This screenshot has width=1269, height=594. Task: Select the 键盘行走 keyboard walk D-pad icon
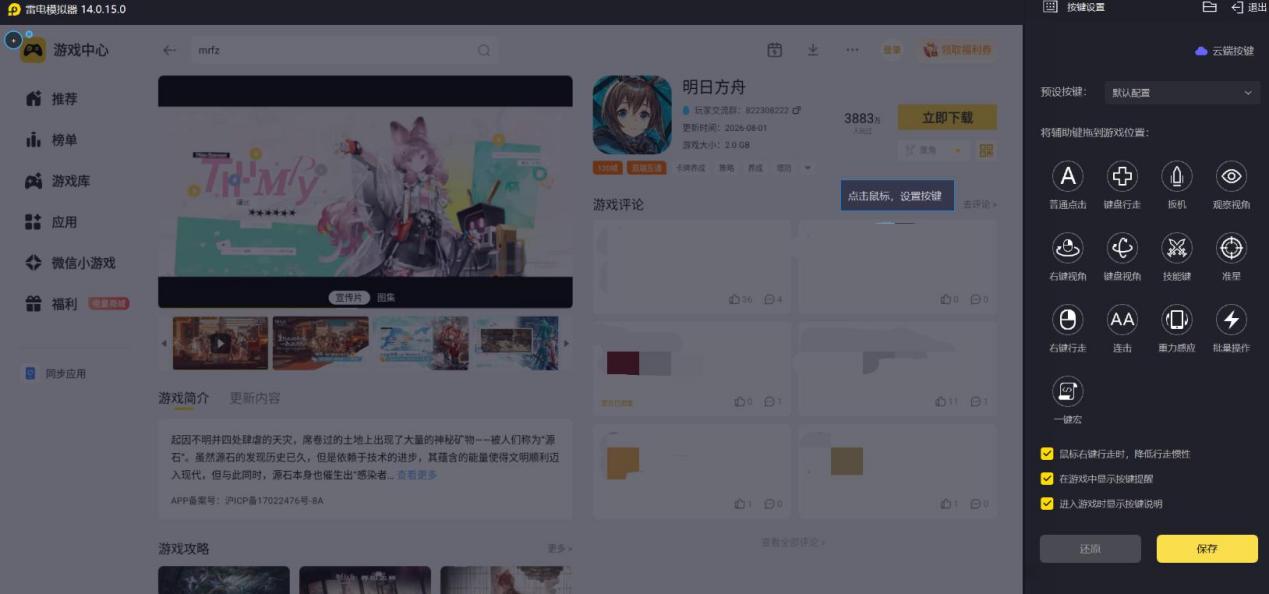point(1122,176)
